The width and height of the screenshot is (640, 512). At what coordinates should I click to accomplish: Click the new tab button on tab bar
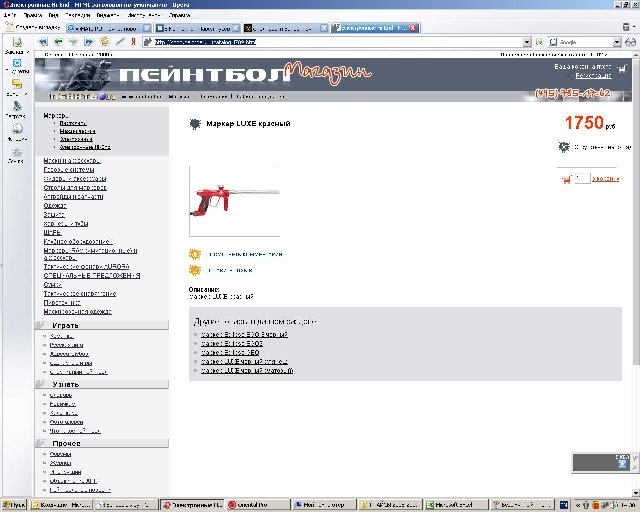[x=33, y=27]
